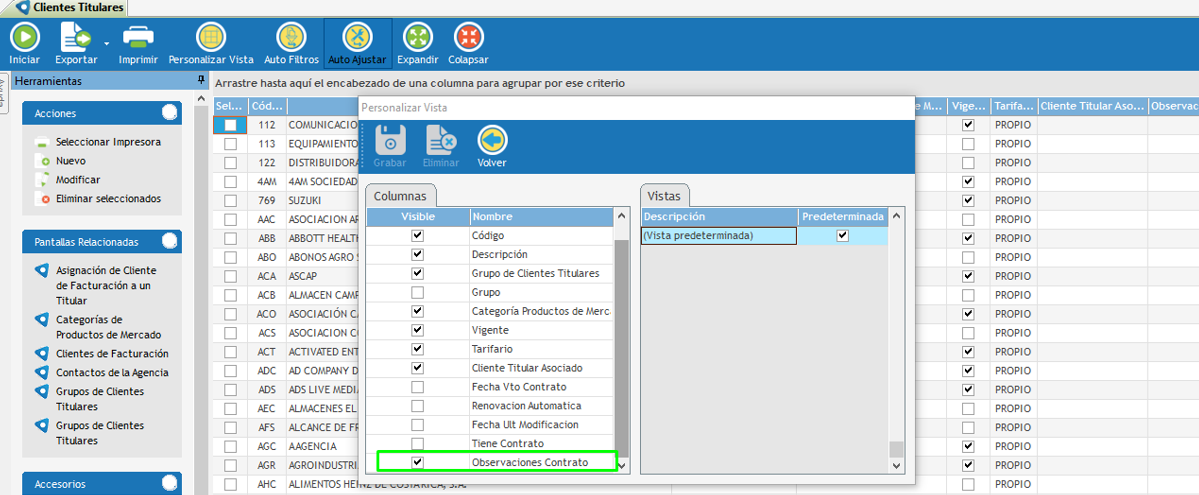Open the Exportar toolbar icon
This screenshot has width=1199, height=495.
click(x=75, y=38)
